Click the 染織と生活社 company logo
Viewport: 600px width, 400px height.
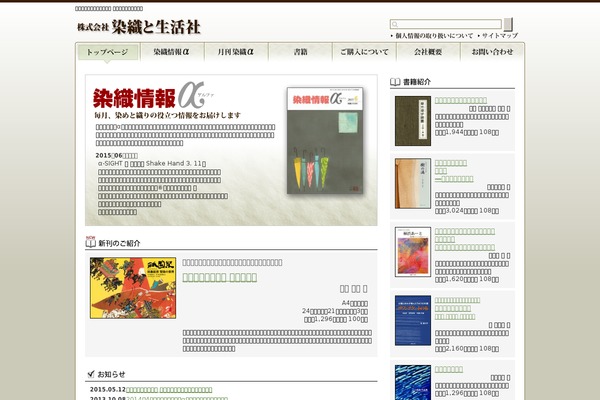click(139, 27)
